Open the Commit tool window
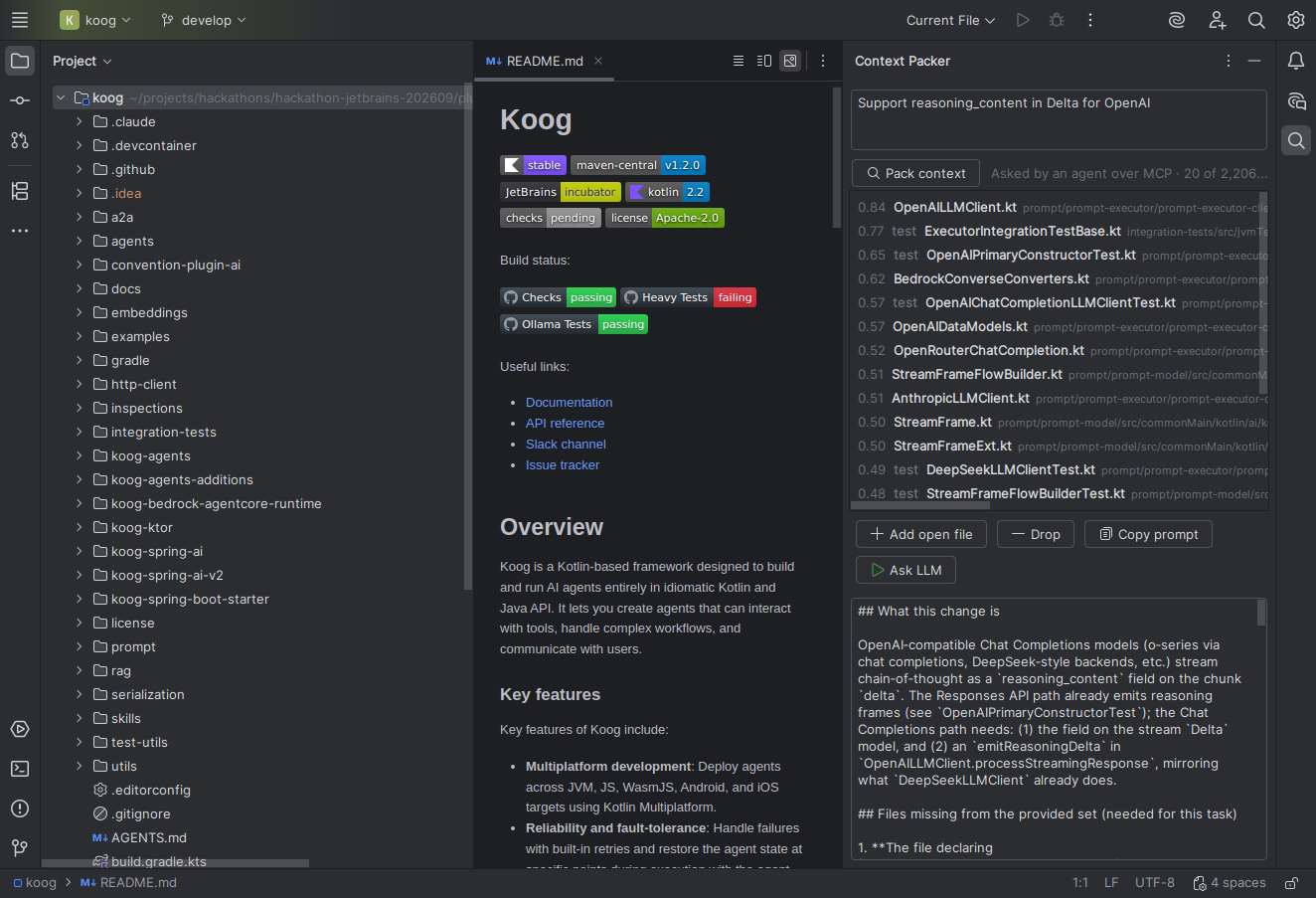This screenshot has width=1316, height=898. [20, 100]
